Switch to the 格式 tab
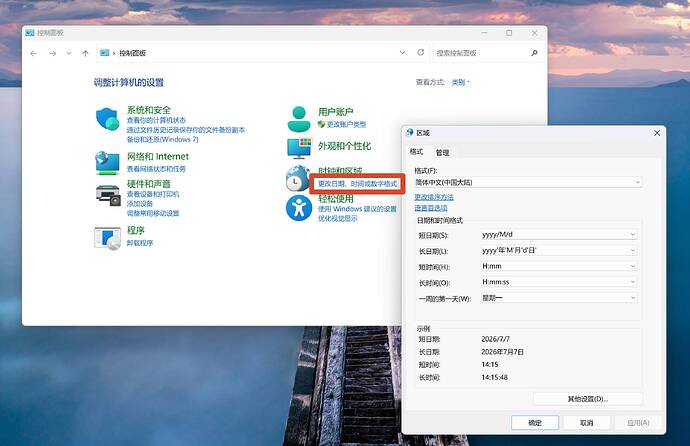The image size is (690, 446). [416, 152]
